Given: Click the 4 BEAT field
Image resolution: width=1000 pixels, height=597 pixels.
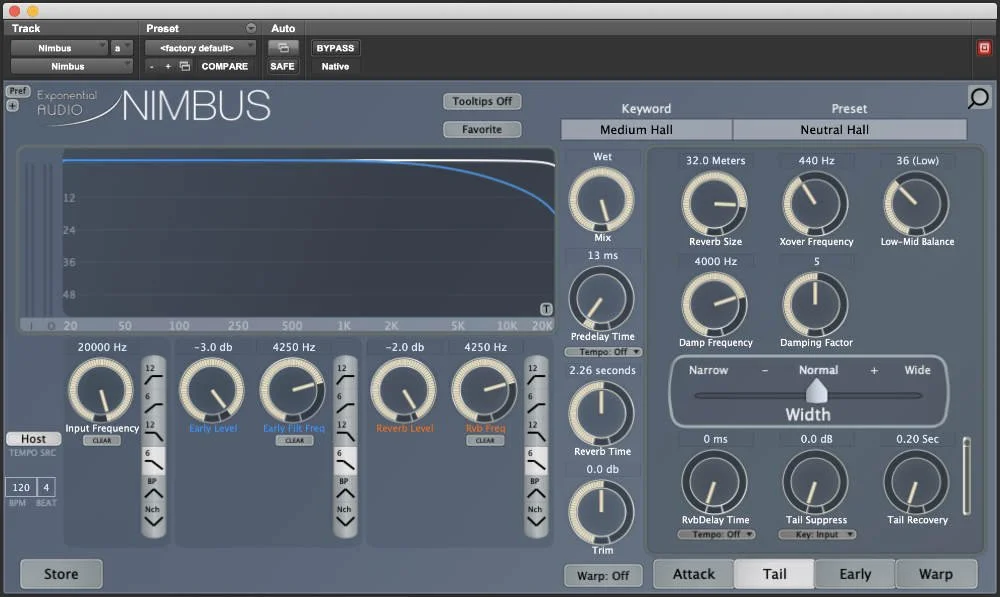Looking at the screenshot, I should tap(47, 487).
